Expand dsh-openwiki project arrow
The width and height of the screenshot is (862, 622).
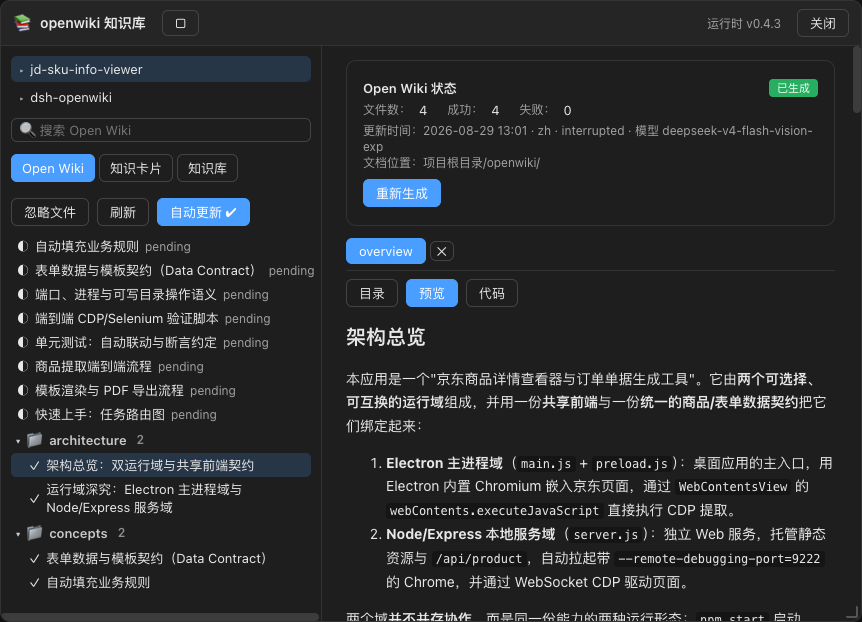coord(21,98)
